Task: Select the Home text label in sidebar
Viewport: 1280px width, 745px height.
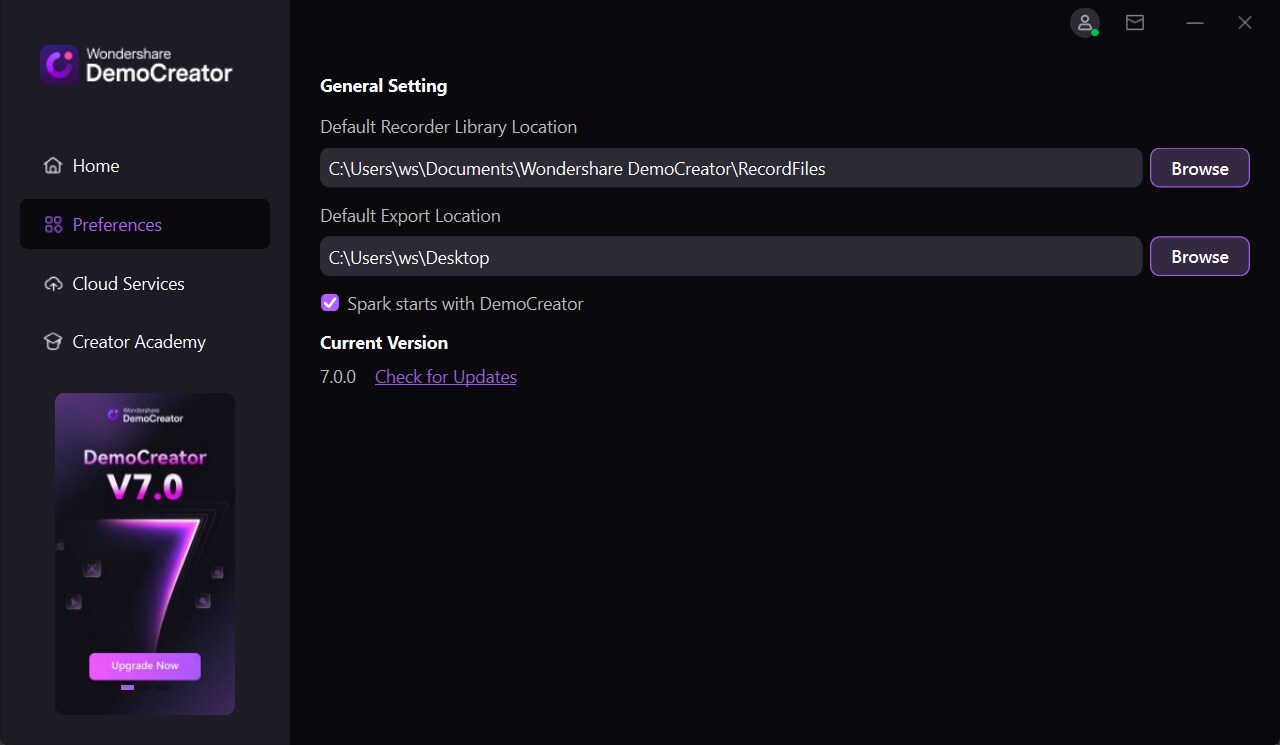Action: (96, 166)
